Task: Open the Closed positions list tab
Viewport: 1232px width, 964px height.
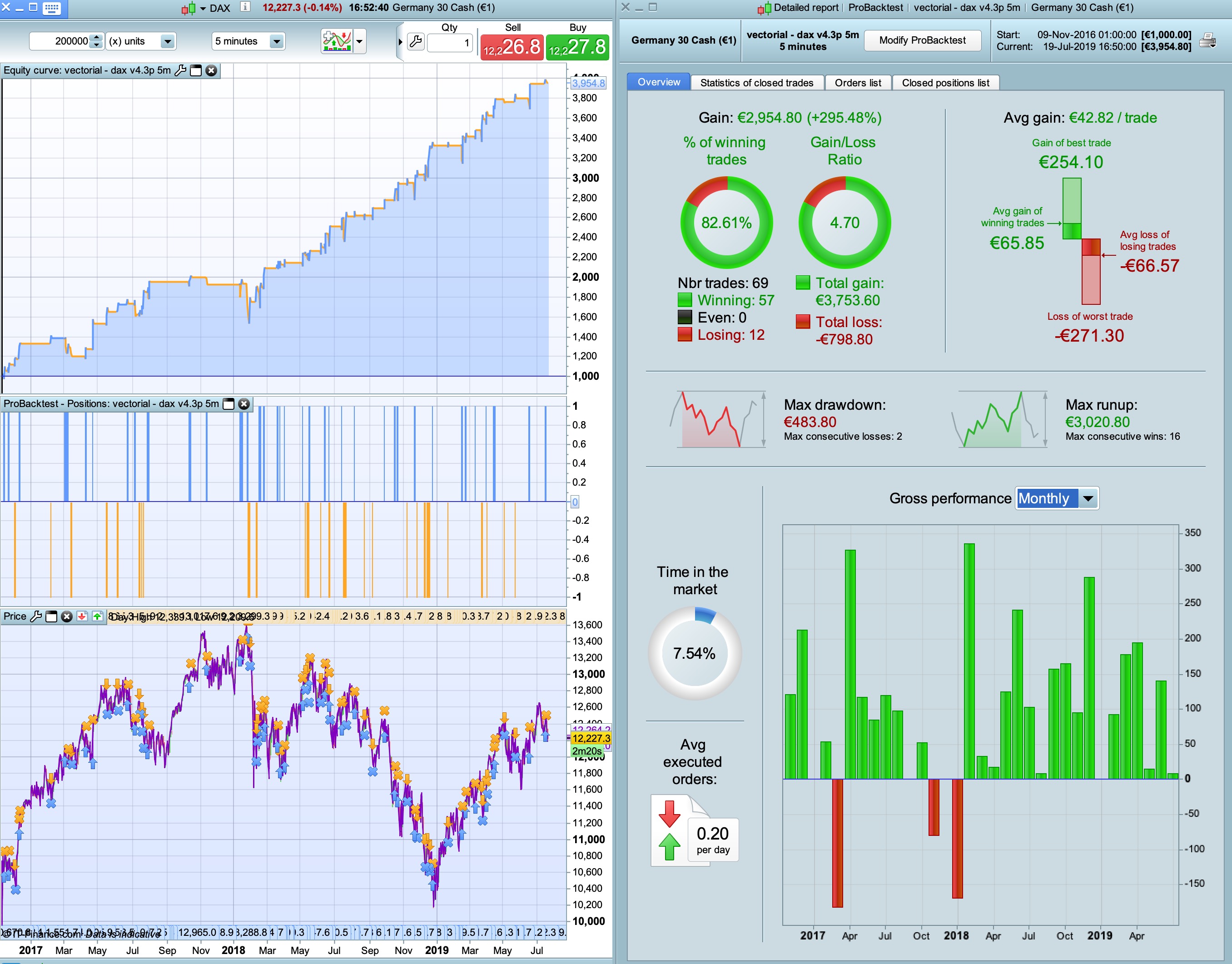Action: [x=945, y=83]
